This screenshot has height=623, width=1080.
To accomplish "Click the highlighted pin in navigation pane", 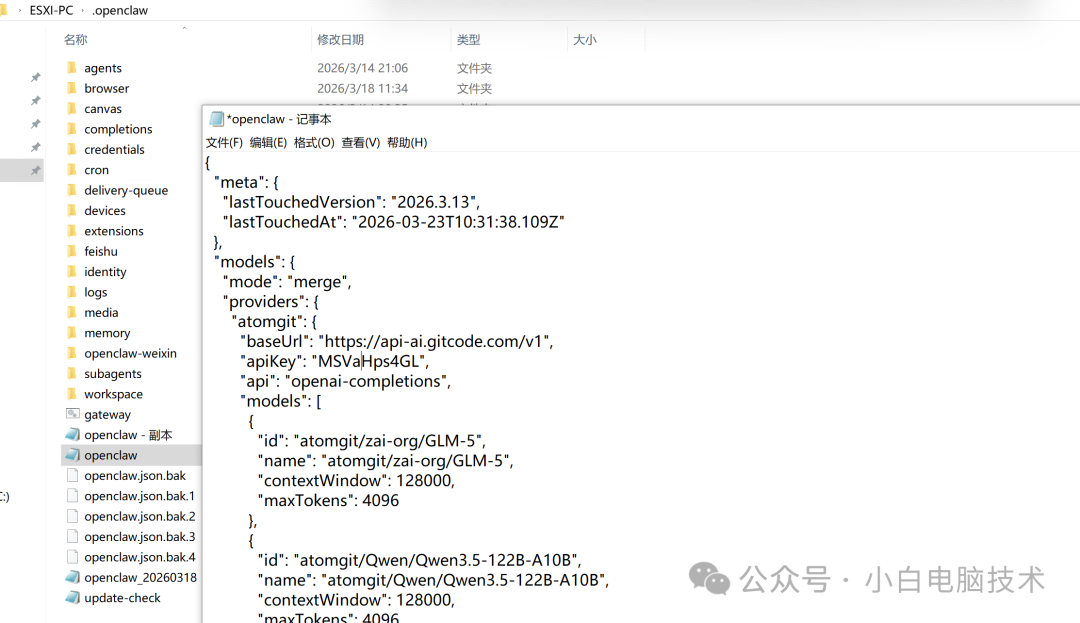I will (x=35, y=170).
